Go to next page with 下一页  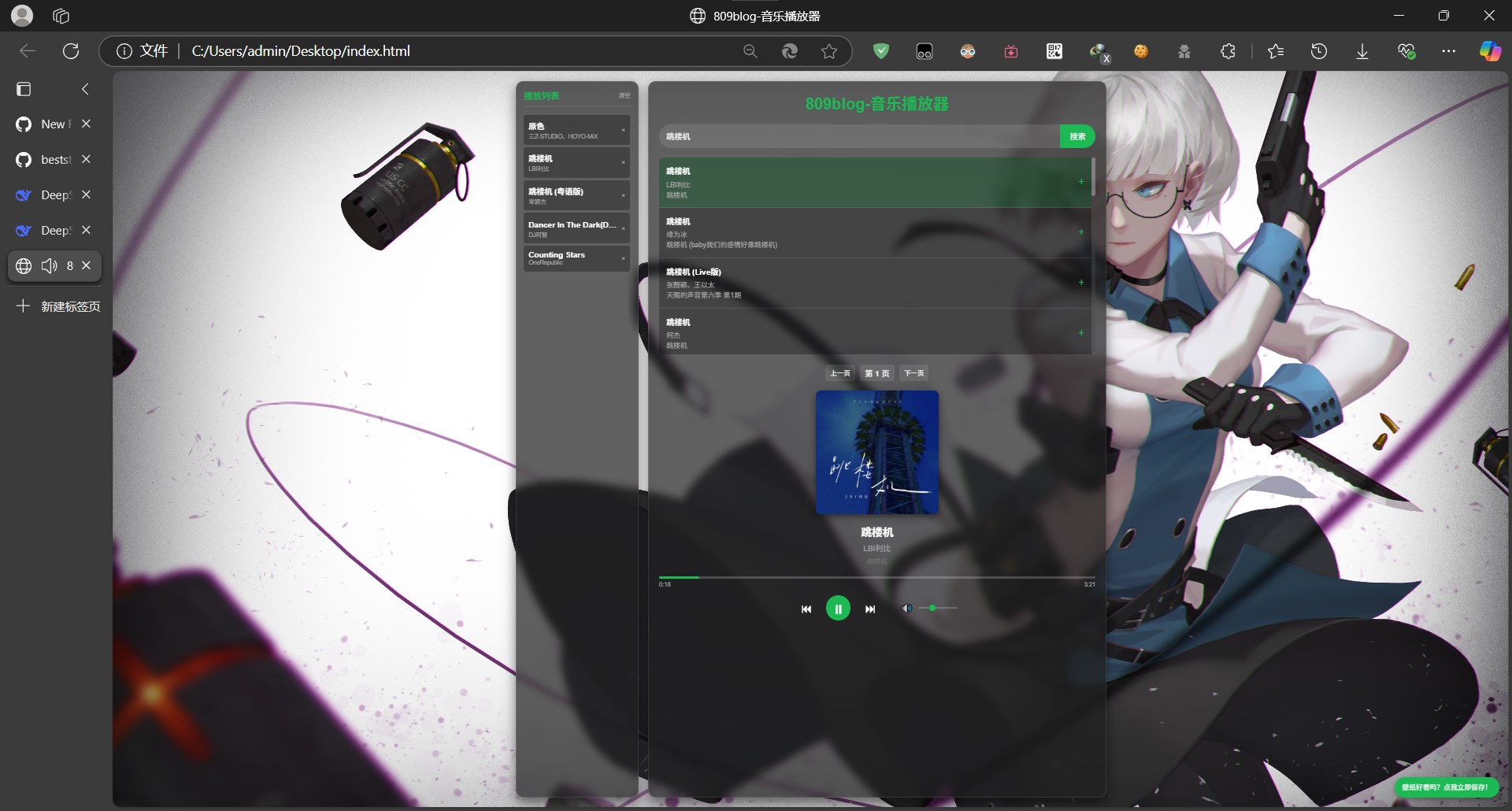(x=914, y=373)
